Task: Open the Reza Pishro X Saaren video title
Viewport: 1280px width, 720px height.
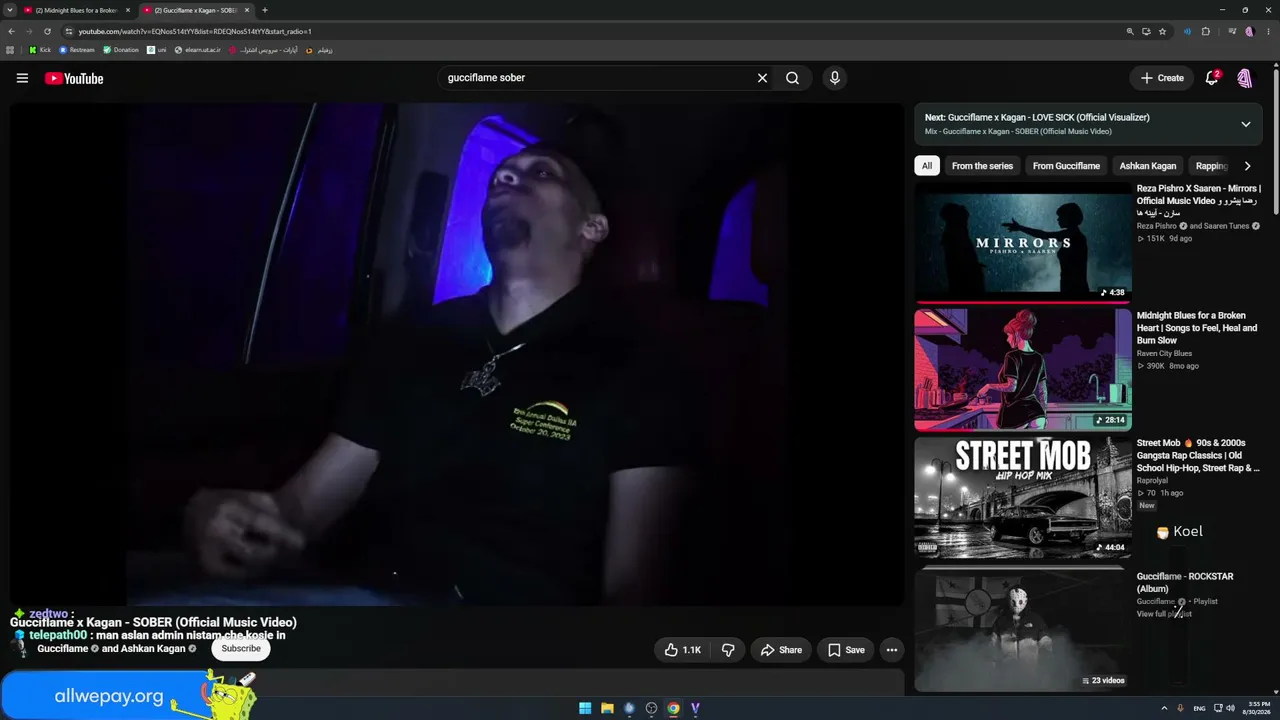Action: coord(1199,201)
